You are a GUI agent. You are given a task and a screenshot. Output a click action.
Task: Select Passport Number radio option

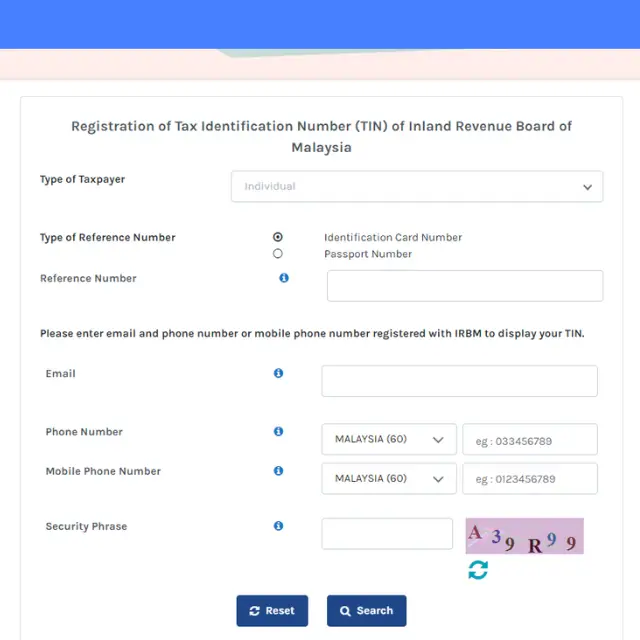click(x=278, y=254)
